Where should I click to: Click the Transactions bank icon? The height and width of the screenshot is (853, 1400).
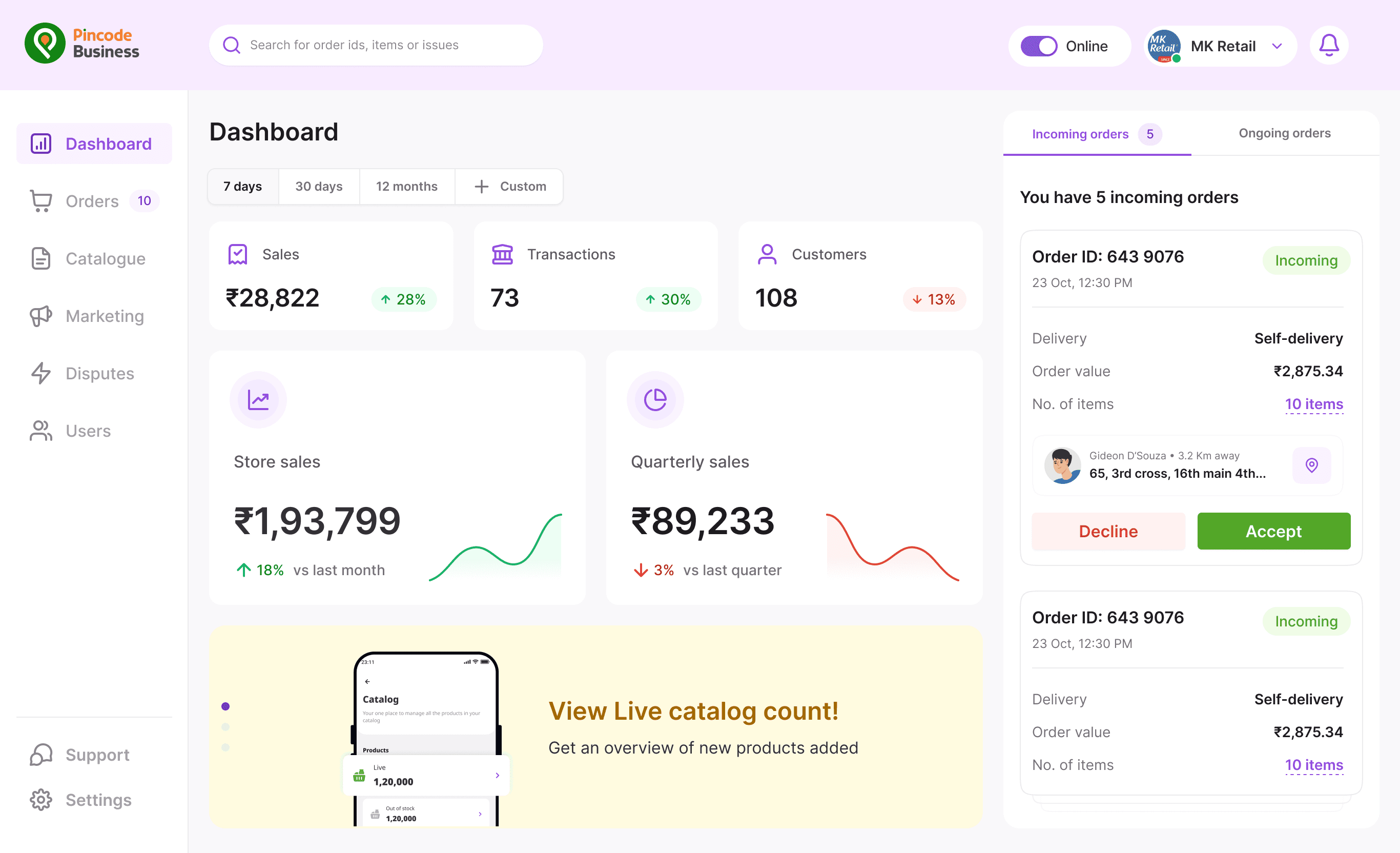tap(502, 254)
